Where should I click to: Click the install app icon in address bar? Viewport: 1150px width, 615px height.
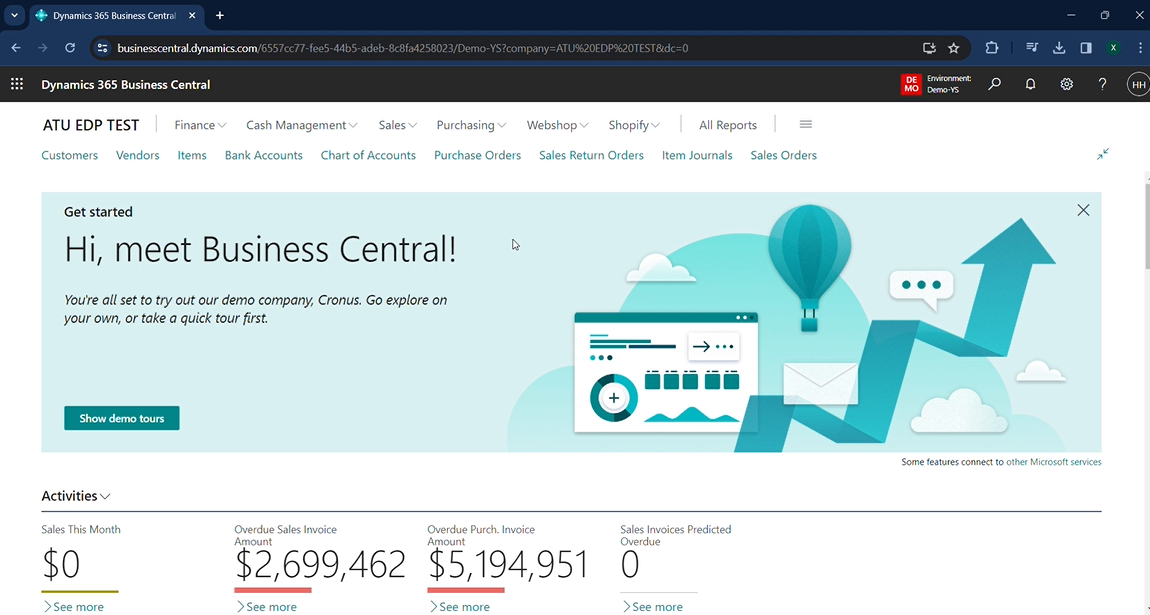click(x=929, y=48)
